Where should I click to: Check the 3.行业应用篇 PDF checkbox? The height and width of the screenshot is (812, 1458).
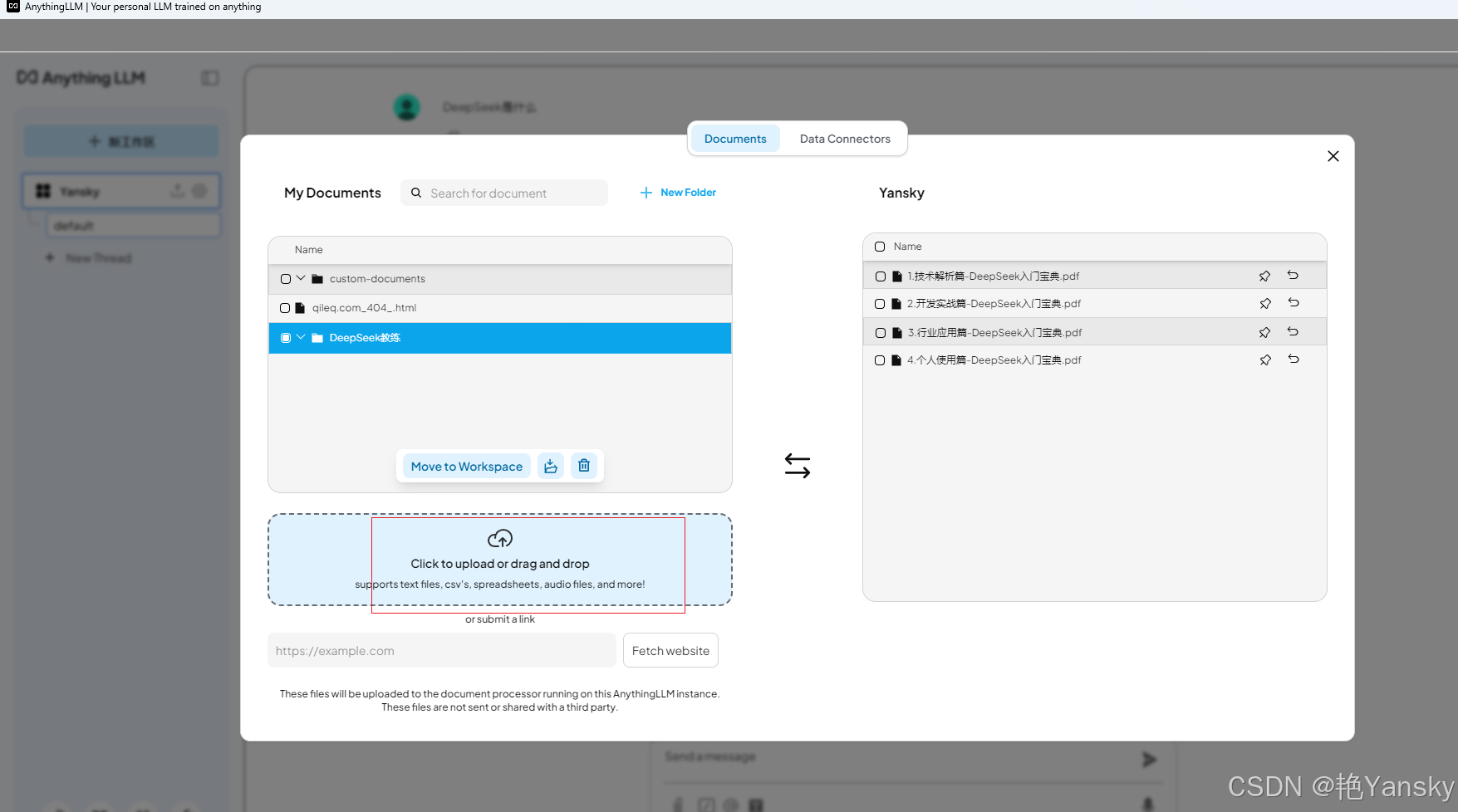881,333
